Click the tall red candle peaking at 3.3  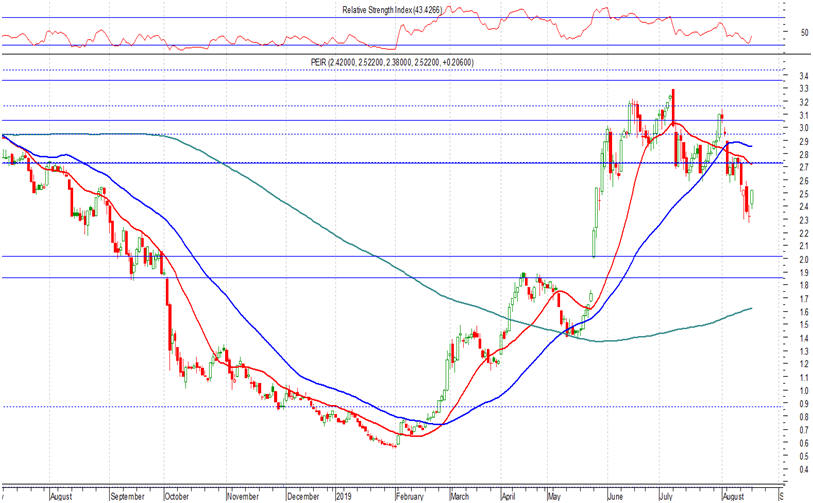tap(673, 110)
